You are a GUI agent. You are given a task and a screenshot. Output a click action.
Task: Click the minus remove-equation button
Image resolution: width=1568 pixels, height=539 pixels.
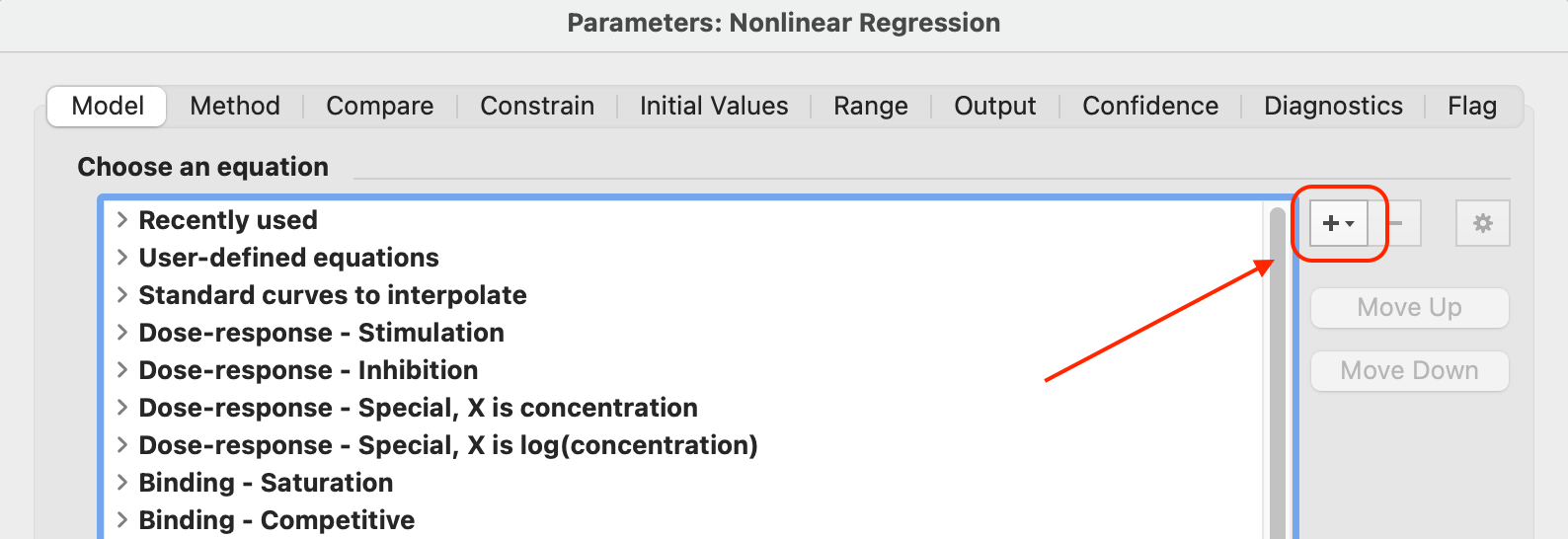[x=1396, y=224]
